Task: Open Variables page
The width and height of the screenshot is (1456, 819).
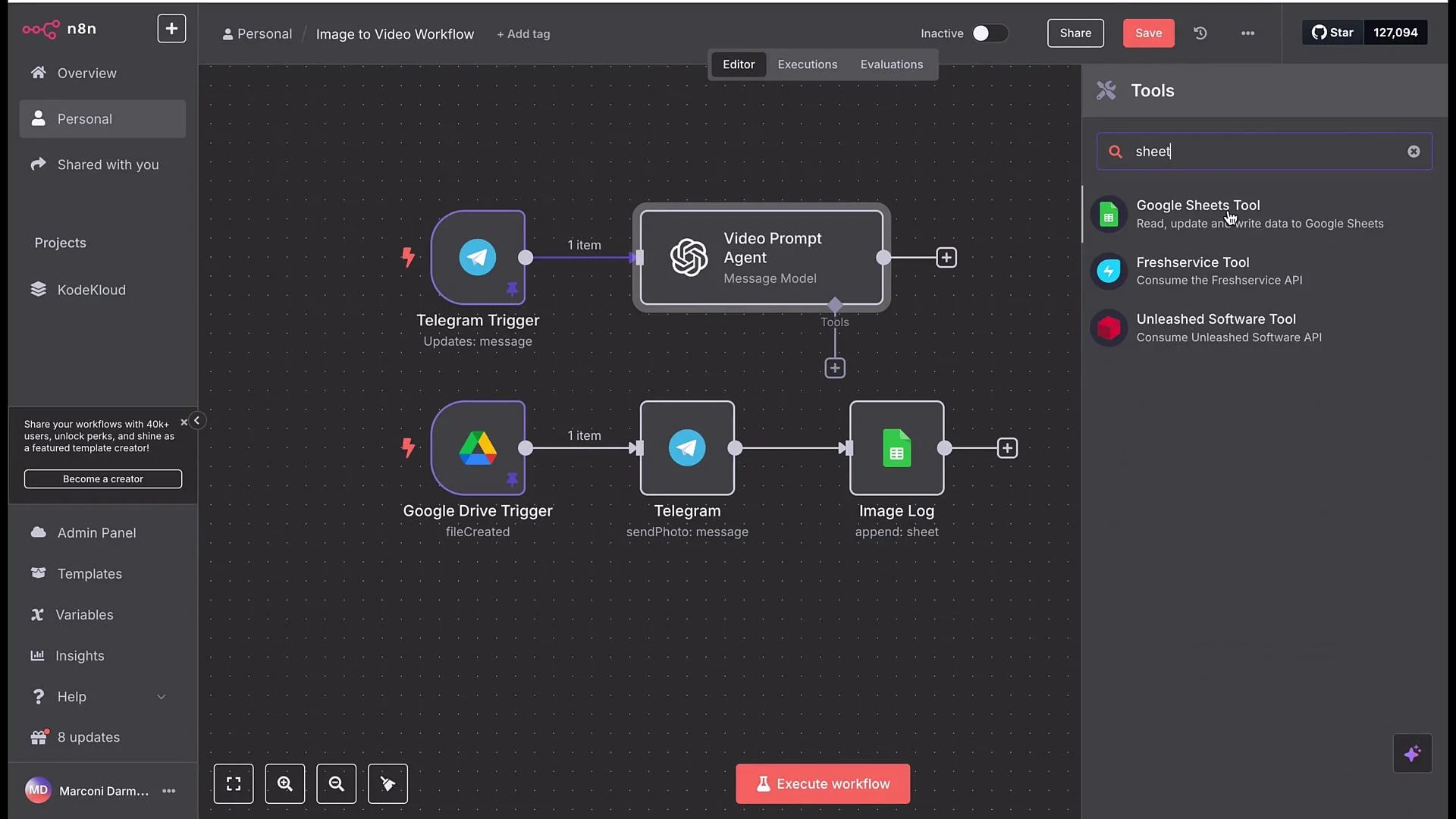Action: click(102, 615)
